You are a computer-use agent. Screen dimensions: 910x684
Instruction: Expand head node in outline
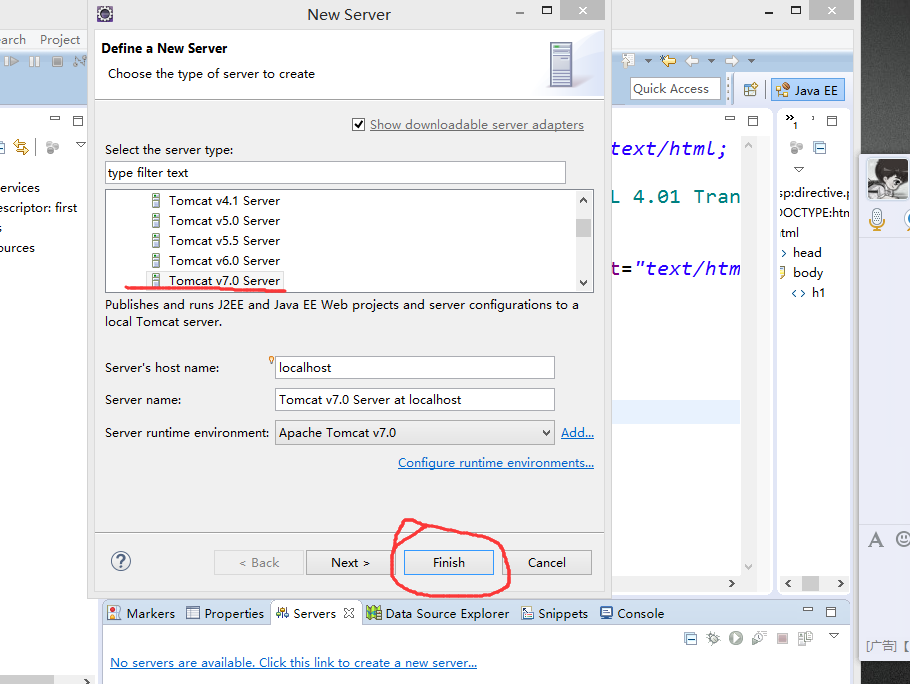[x=784, y=253]
